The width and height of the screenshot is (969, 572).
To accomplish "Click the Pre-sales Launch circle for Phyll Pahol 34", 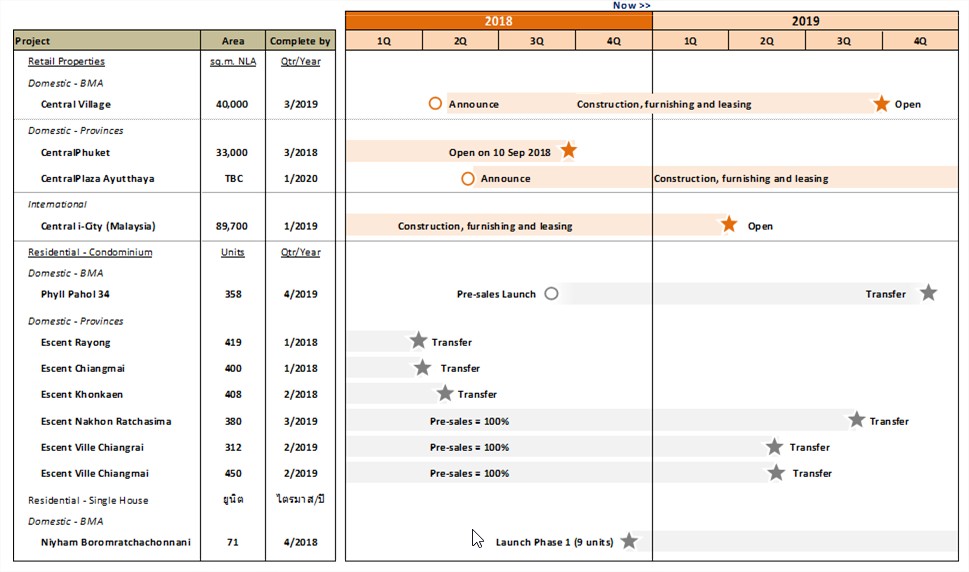I will 551,293.
